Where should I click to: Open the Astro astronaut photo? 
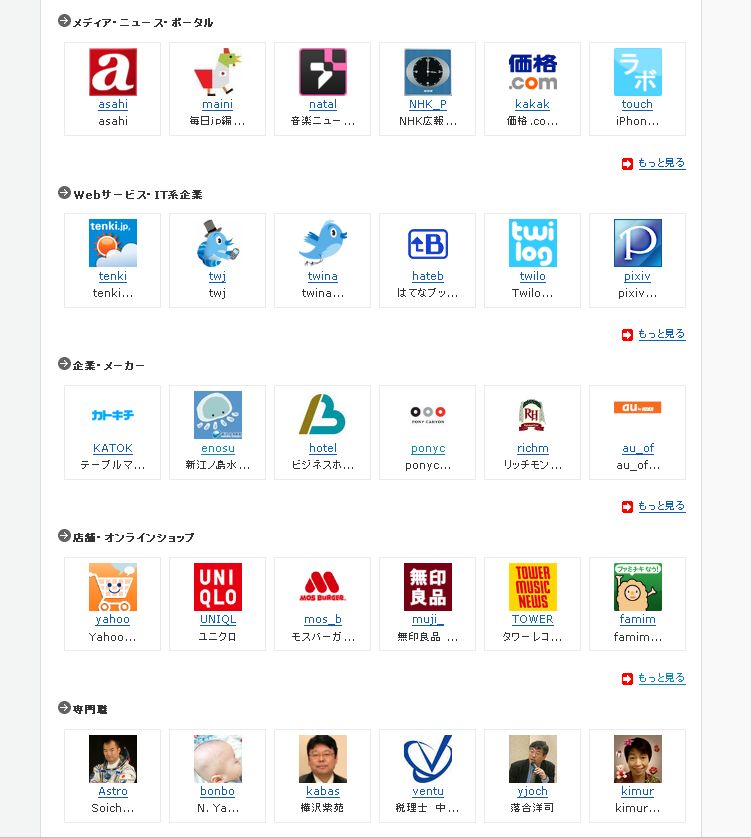(x=113, y=759)
